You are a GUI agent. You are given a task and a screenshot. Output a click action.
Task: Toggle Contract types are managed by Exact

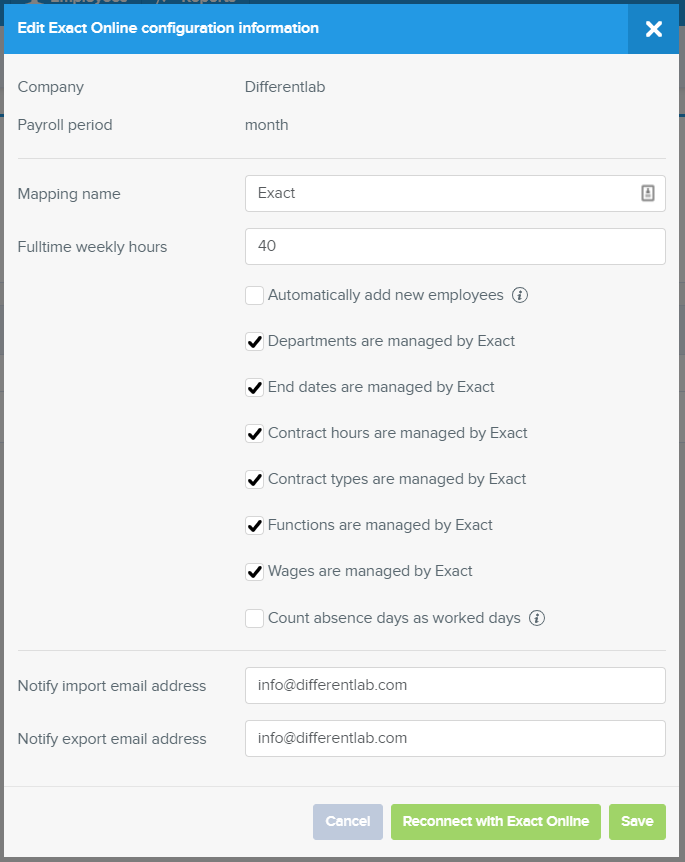pos(254,480)
